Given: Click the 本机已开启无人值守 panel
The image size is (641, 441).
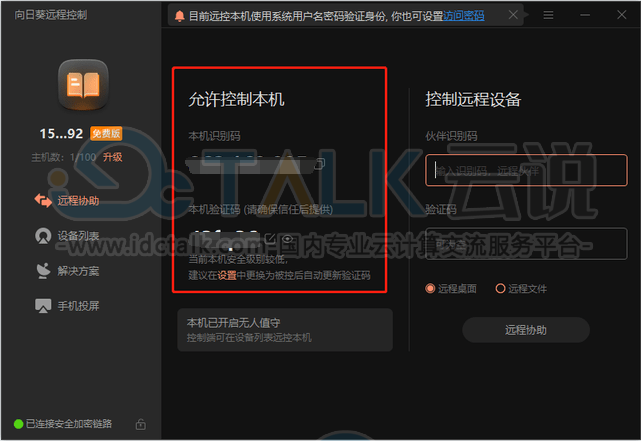Looking at the screenshot, I should pos(285,330).
